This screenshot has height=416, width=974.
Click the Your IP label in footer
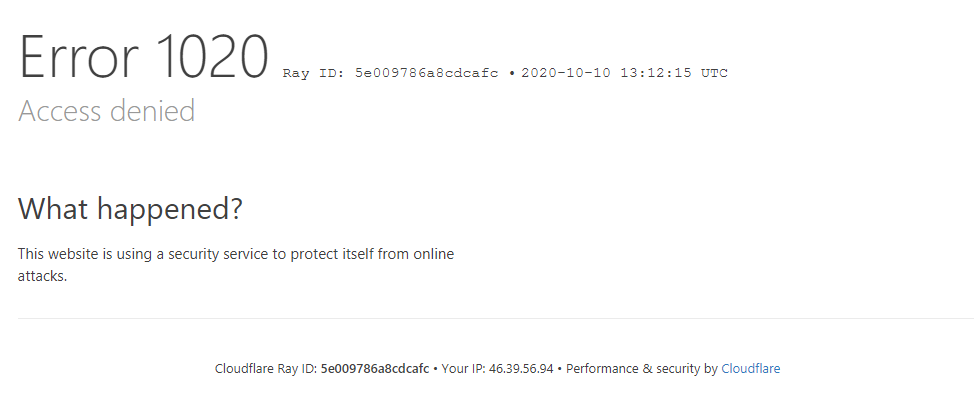click(463, 369)
